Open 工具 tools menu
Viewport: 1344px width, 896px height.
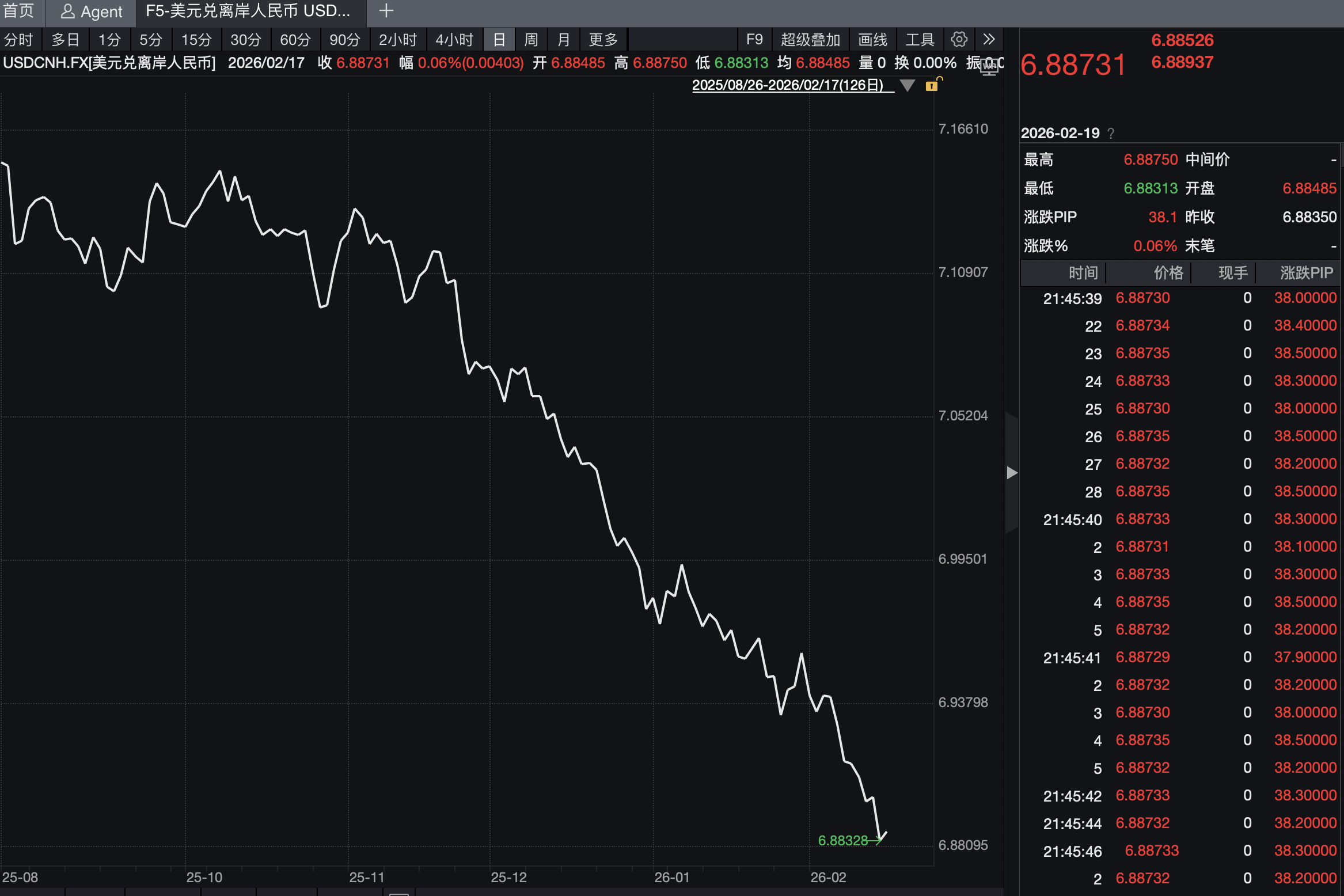pos(920,40)
